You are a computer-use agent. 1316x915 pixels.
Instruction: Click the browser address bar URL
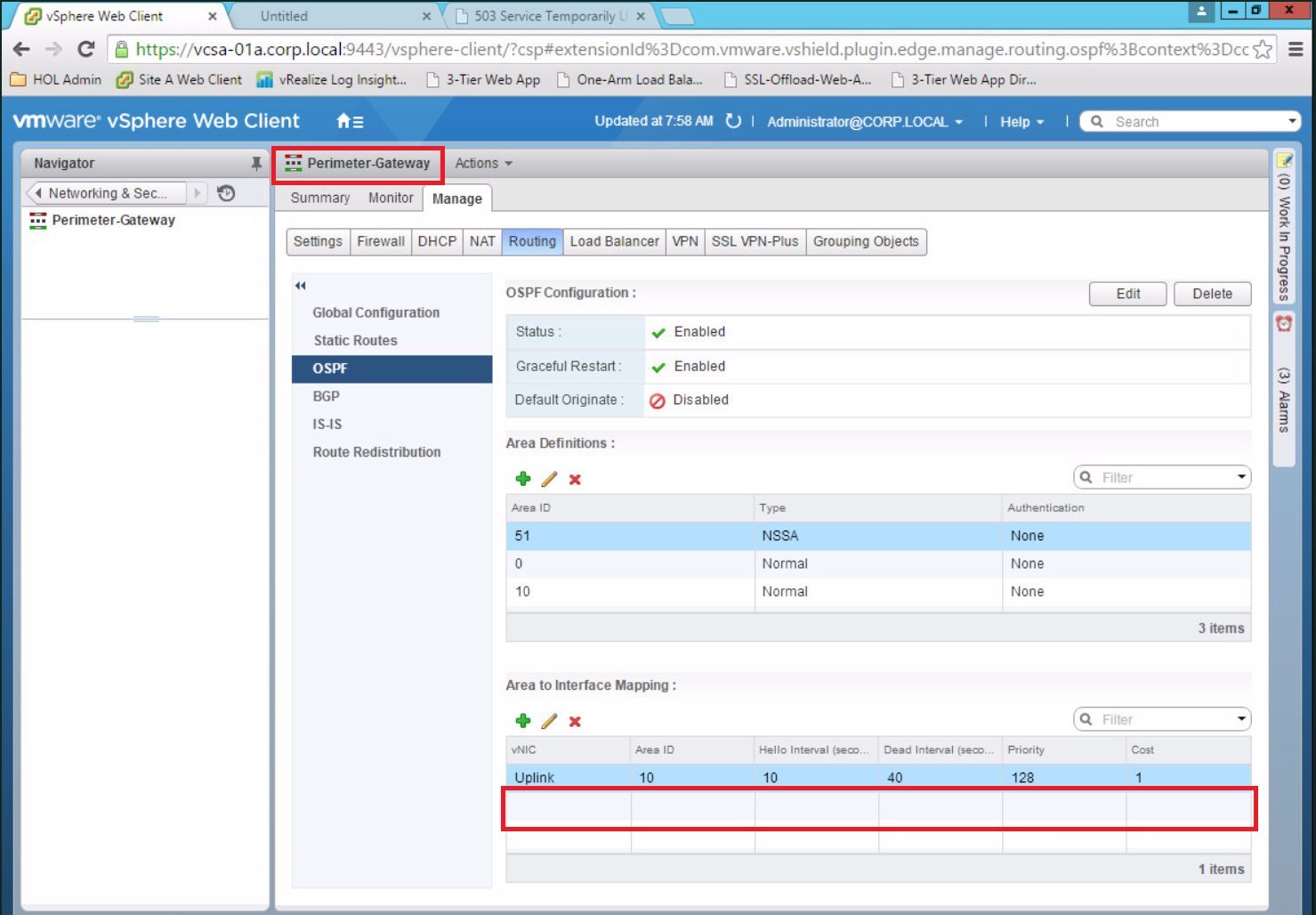692,49
